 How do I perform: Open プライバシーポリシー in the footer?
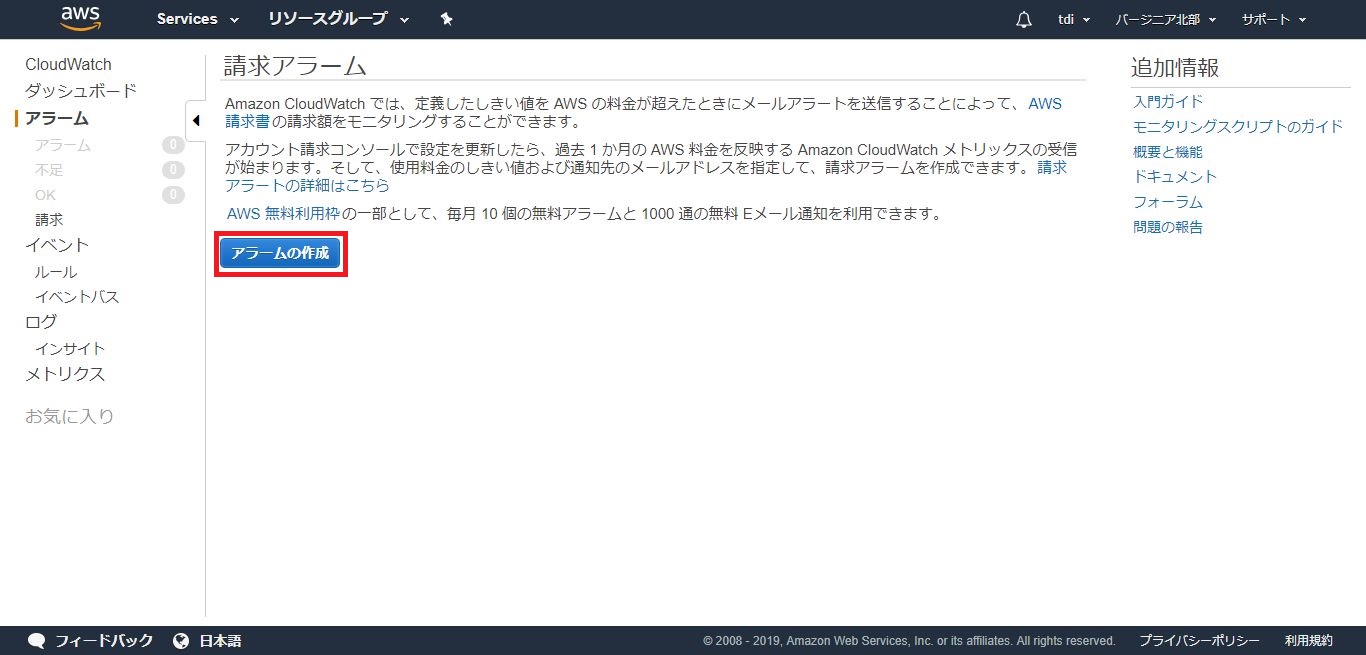1199,641
